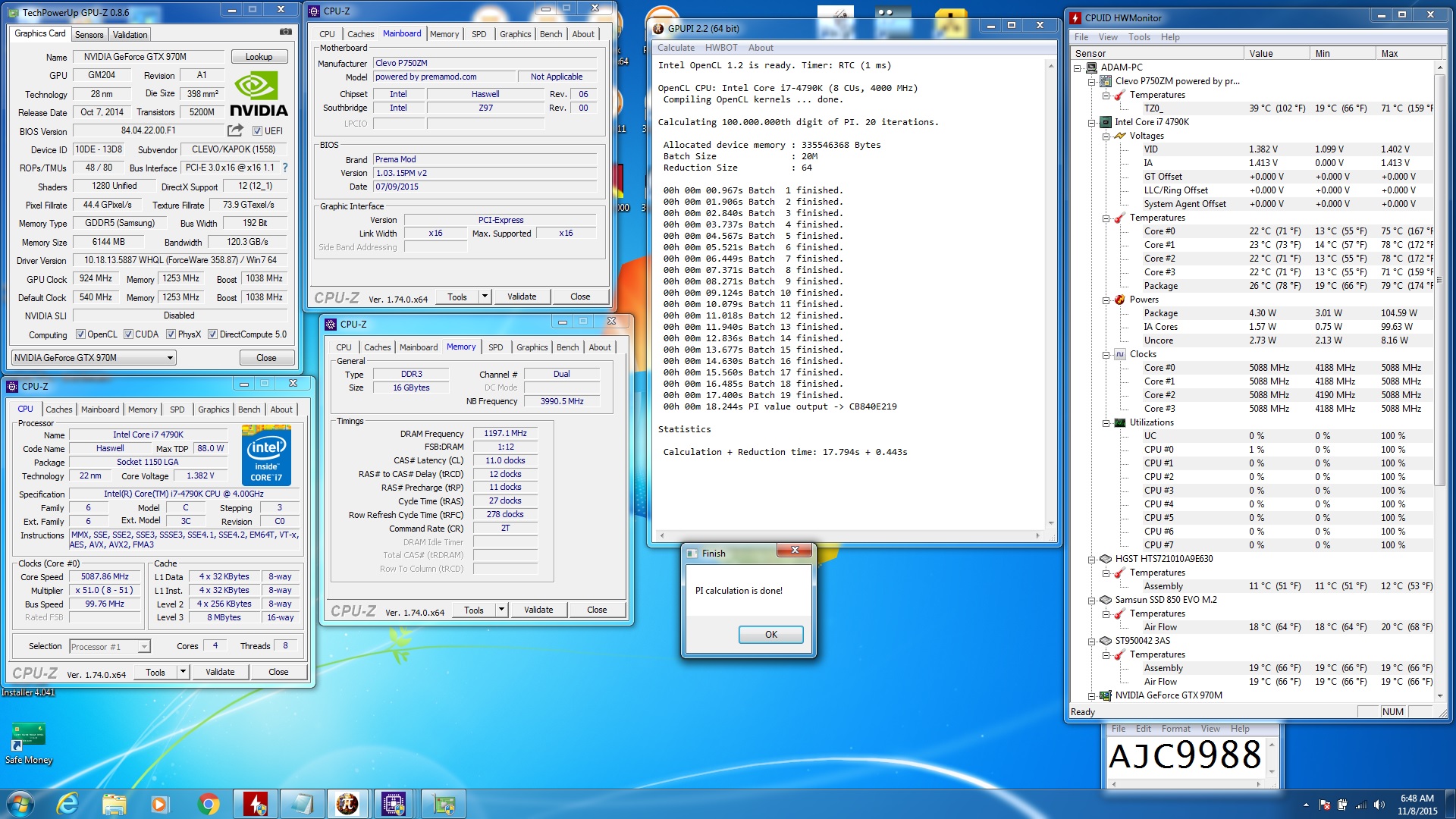Click the GTX 970M graphics card icon in HWMonitor
Image resolution: width=1456 pixels, height=819 pixels.
coord(1106,695)
